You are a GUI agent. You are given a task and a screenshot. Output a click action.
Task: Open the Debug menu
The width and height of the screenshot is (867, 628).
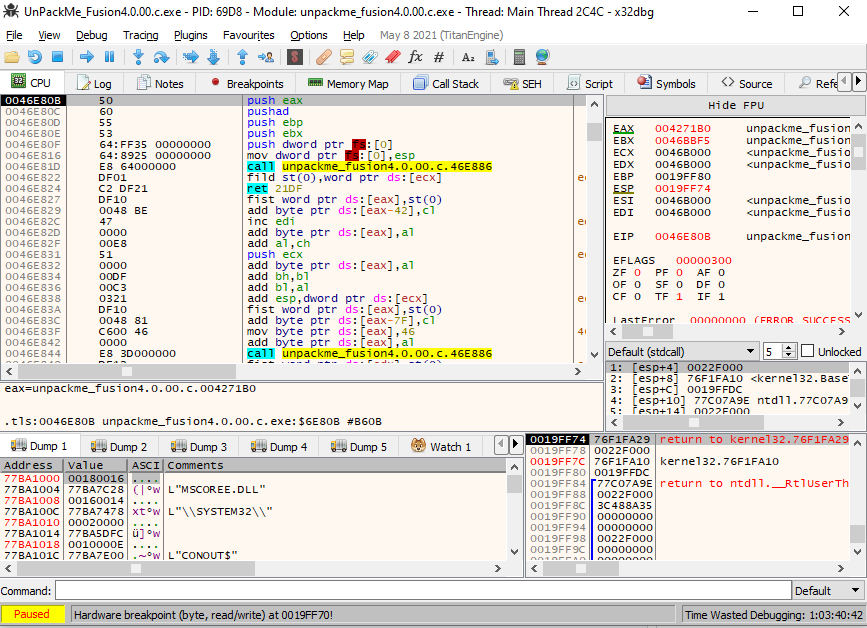pyautogui.click(x=91, y=34)
